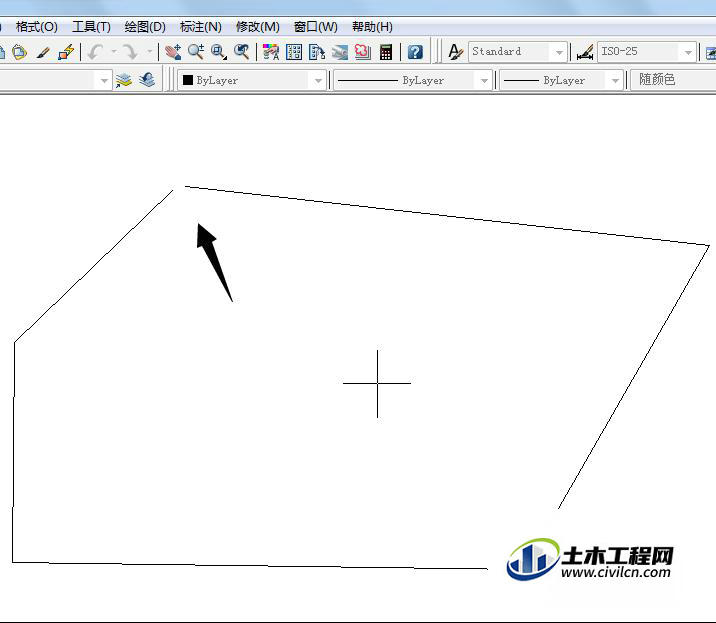Click the Layer Previous icon
The height and width of the screenshot is (623, 716).
tap(147, 80)
